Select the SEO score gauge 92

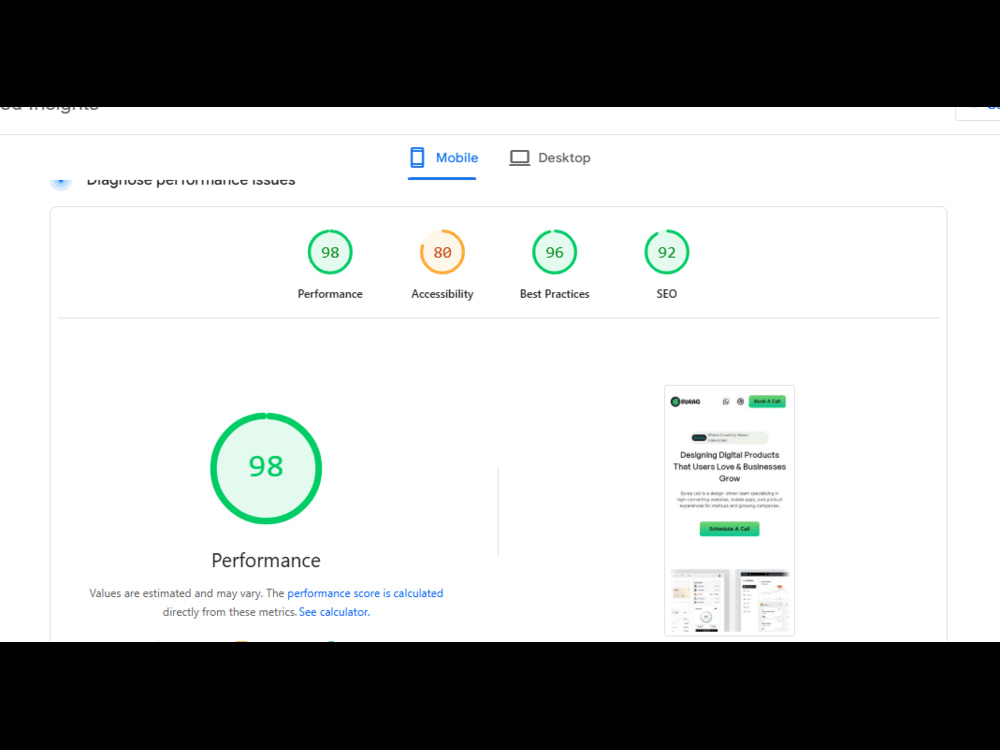666,252
